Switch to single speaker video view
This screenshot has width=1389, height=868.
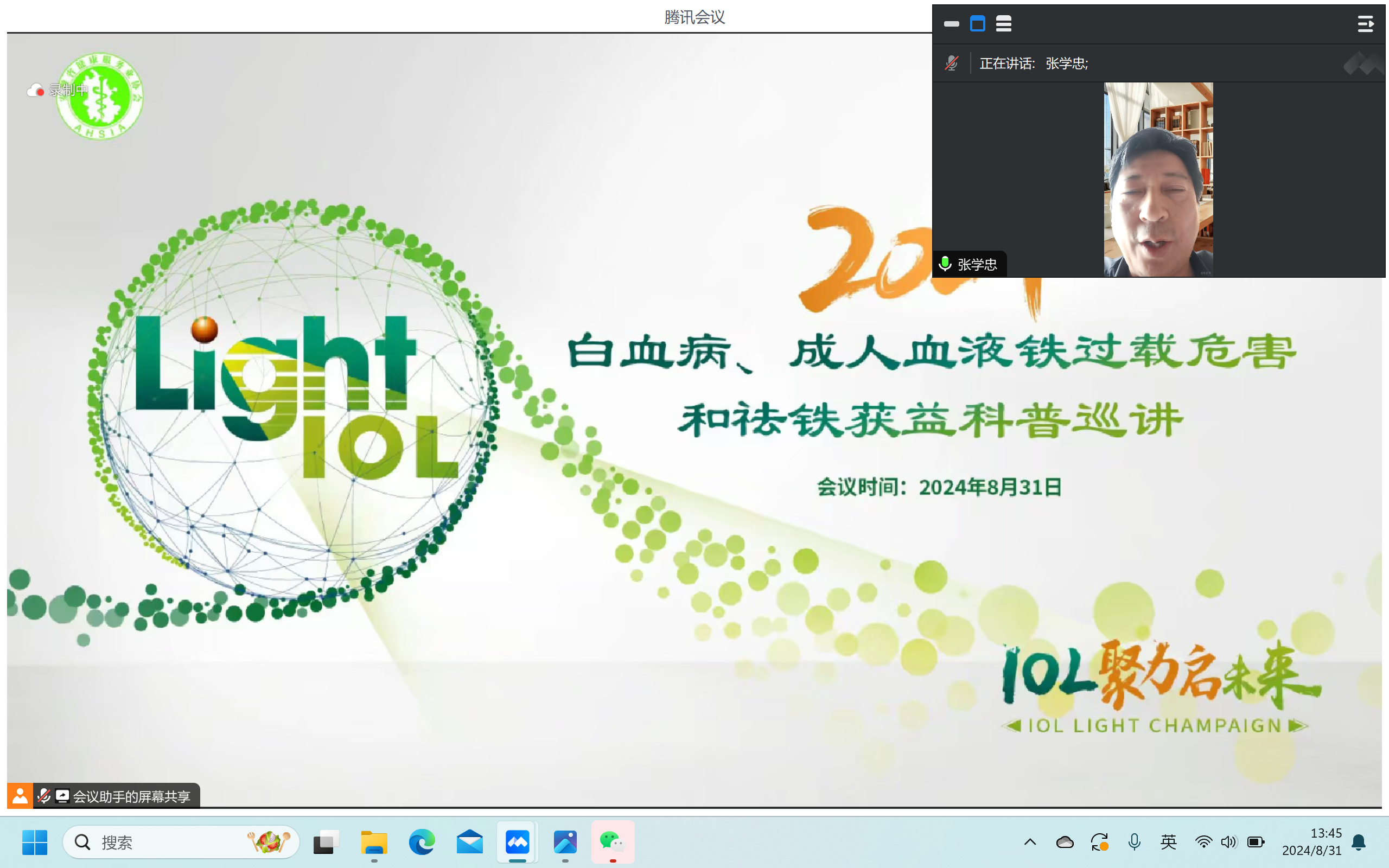[x=978, y=23]
